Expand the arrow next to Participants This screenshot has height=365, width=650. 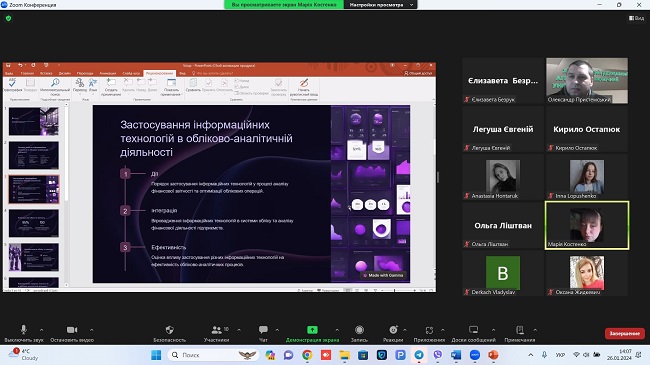click(x=239, y=330)
